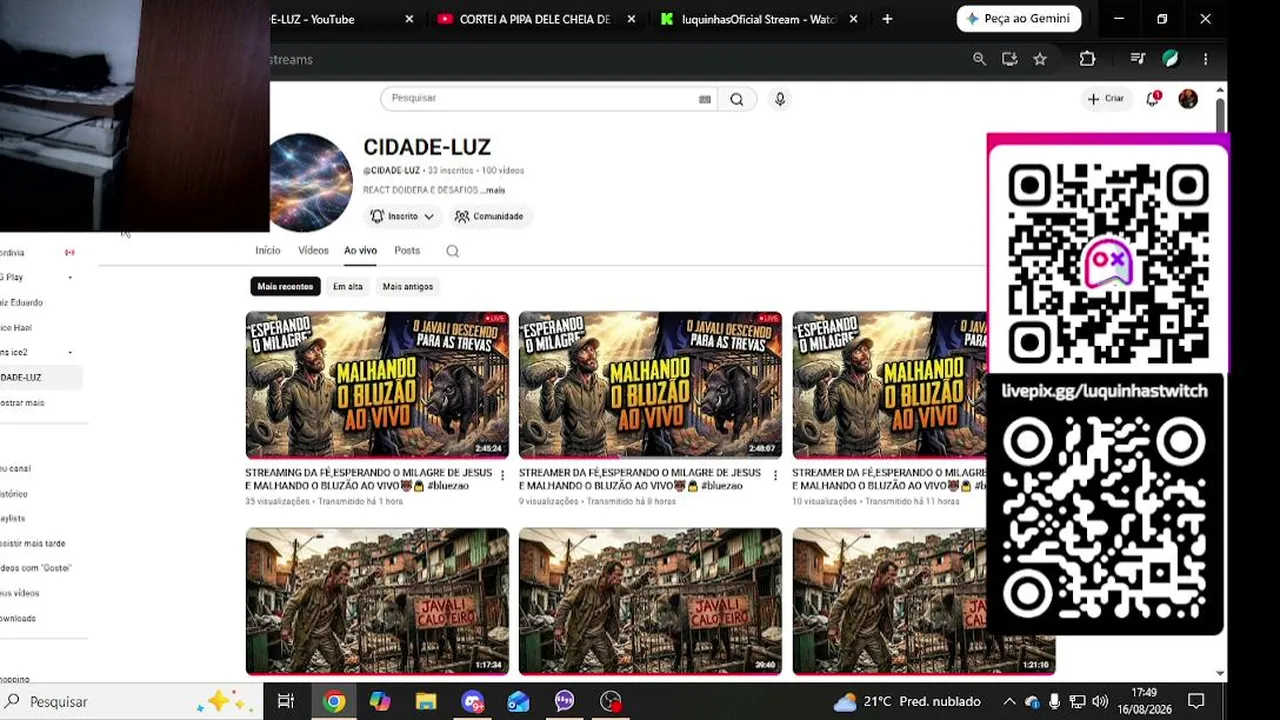Open options for the 9 visualizações video
The image size is (1280, 720).
pos(775,476)
